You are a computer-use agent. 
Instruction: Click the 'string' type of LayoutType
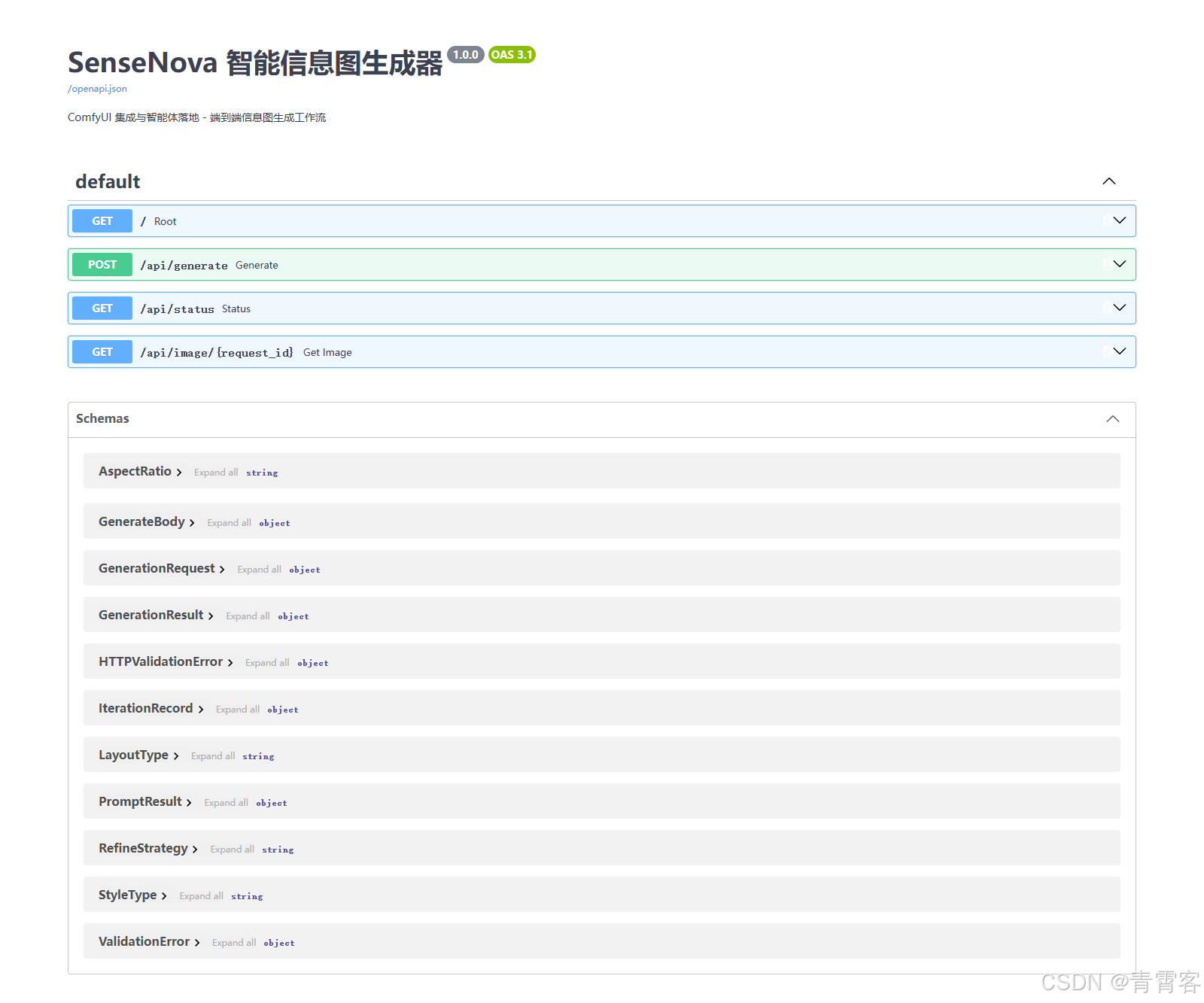[258, 756]
